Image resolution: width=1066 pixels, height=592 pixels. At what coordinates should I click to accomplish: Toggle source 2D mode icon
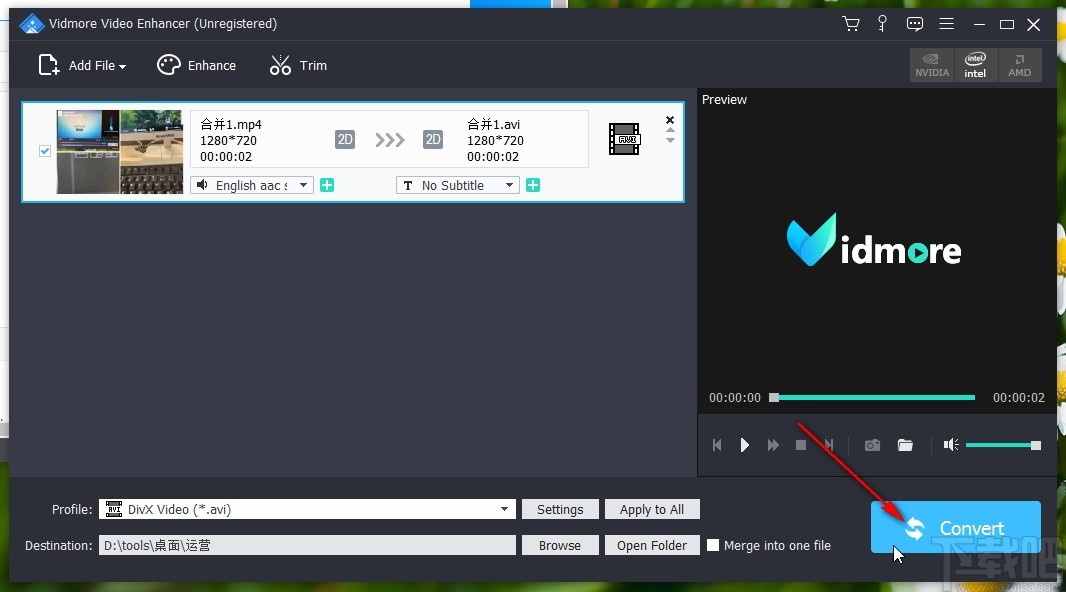click(x=345, y=139)
